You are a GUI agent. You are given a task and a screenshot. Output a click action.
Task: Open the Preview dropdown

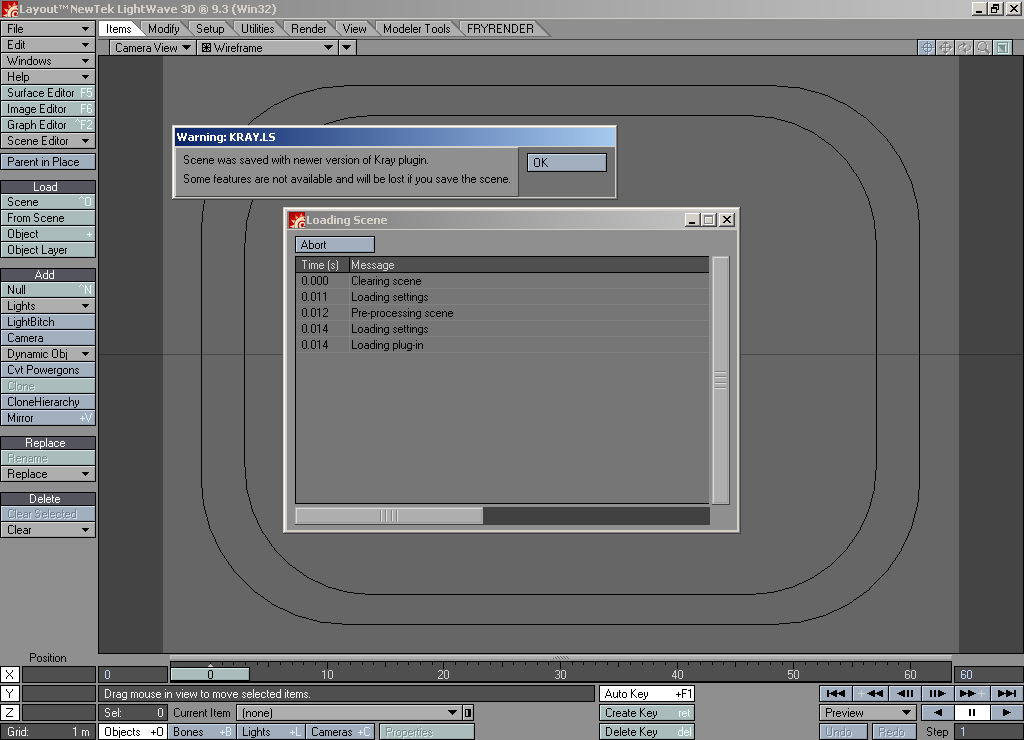867,713
